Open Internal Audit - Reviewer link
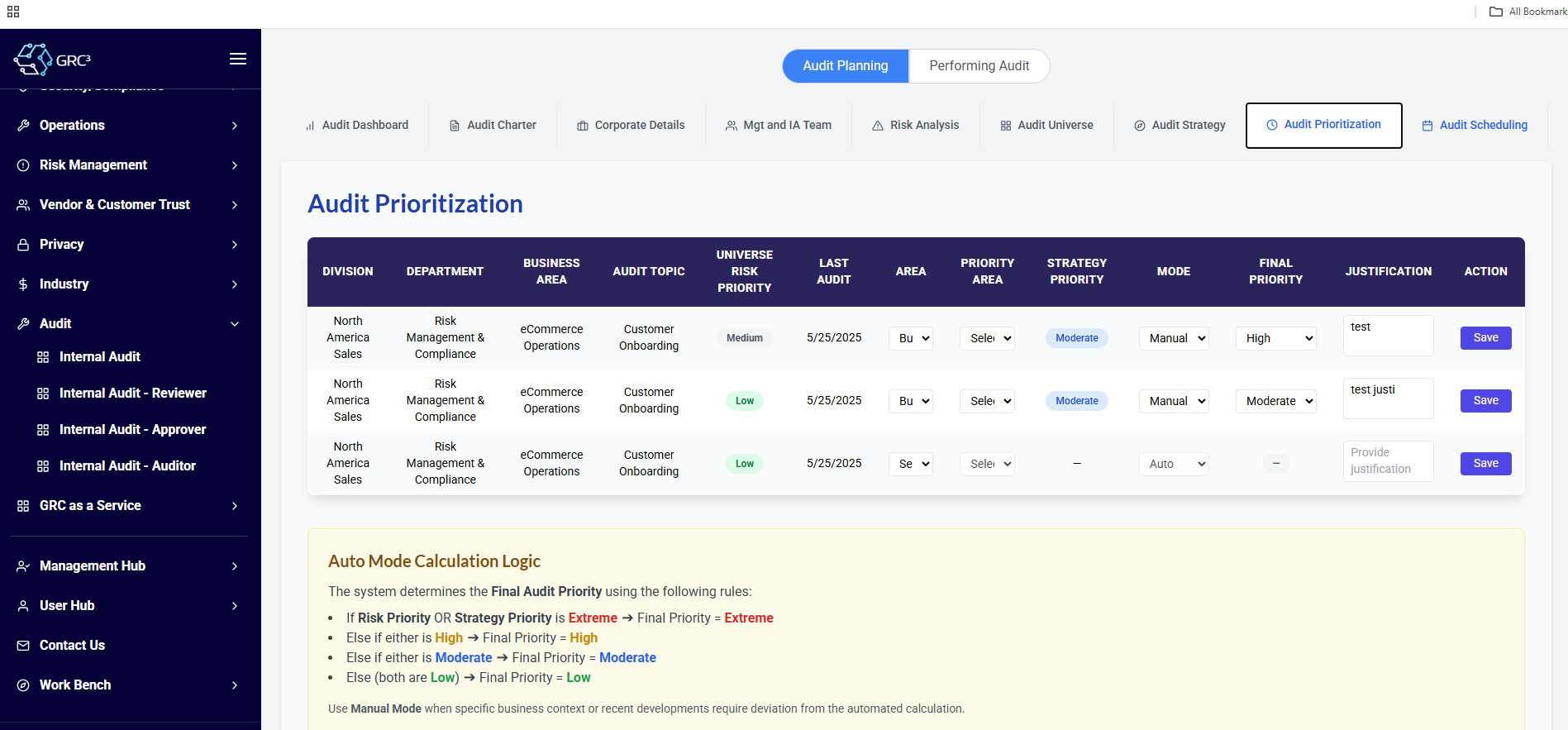 click(x=132, y=394)
